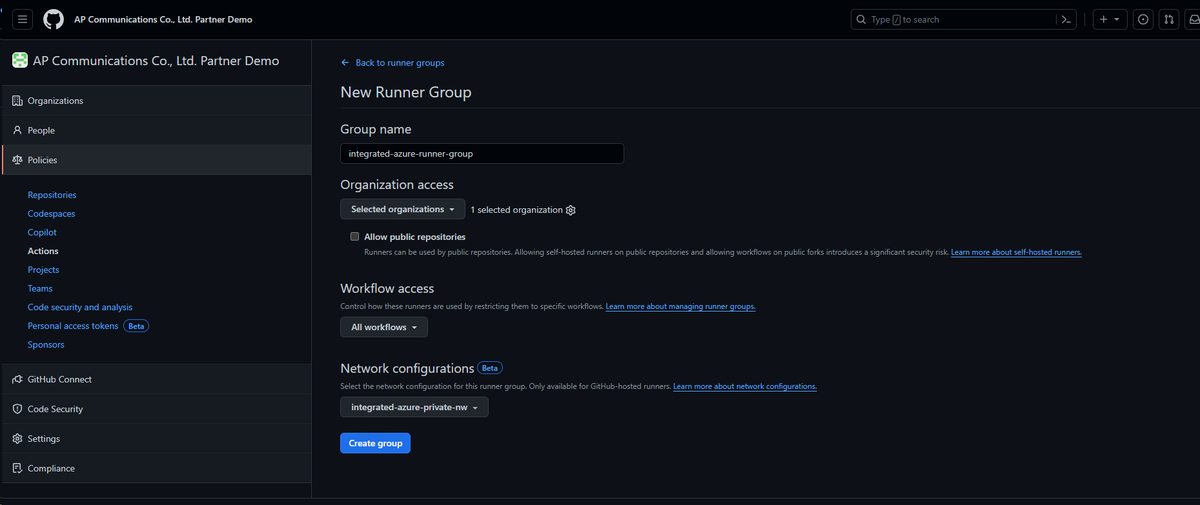Open Organizations in the sidebar
This screenshot has height=505, width=1200.
coord(156,101)
